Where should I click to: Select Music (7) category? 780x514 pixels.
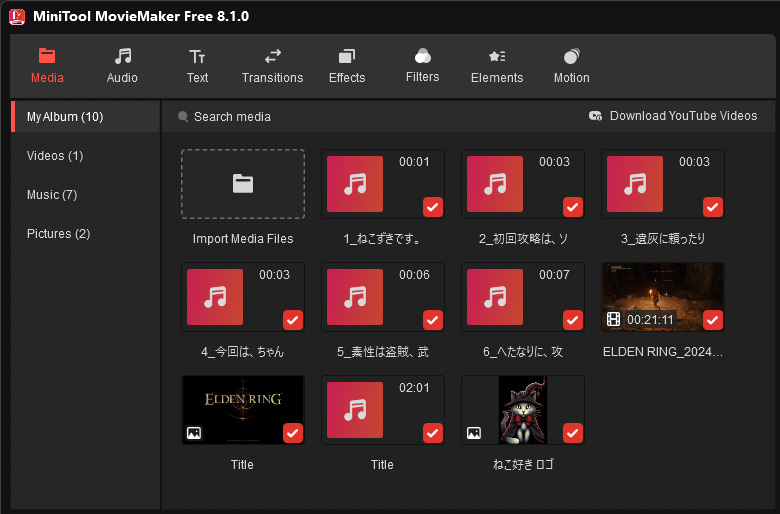coord(85,195)
